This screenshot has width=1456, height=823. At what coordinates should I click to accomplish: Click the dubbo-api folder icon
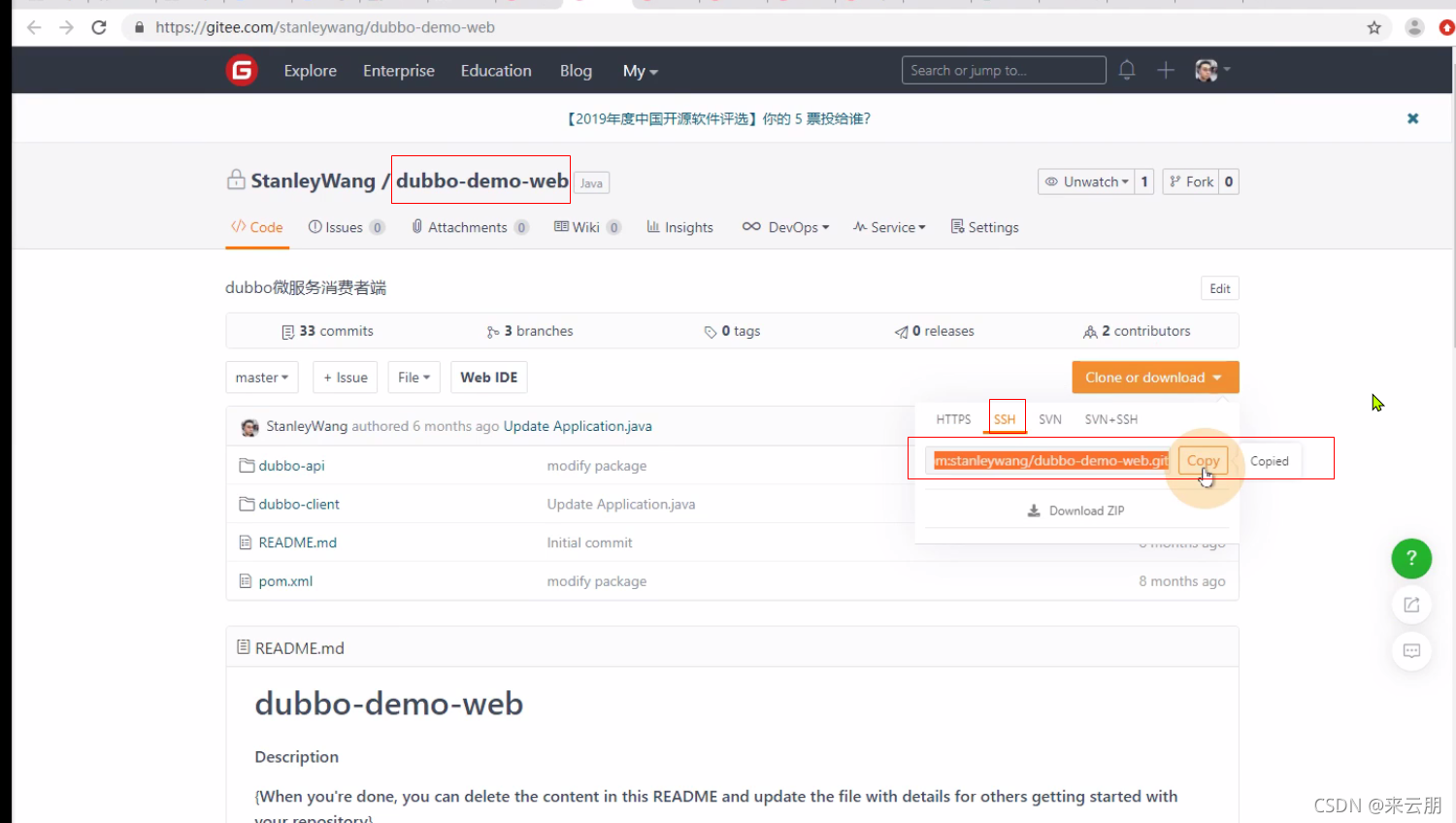coord(247,465)
